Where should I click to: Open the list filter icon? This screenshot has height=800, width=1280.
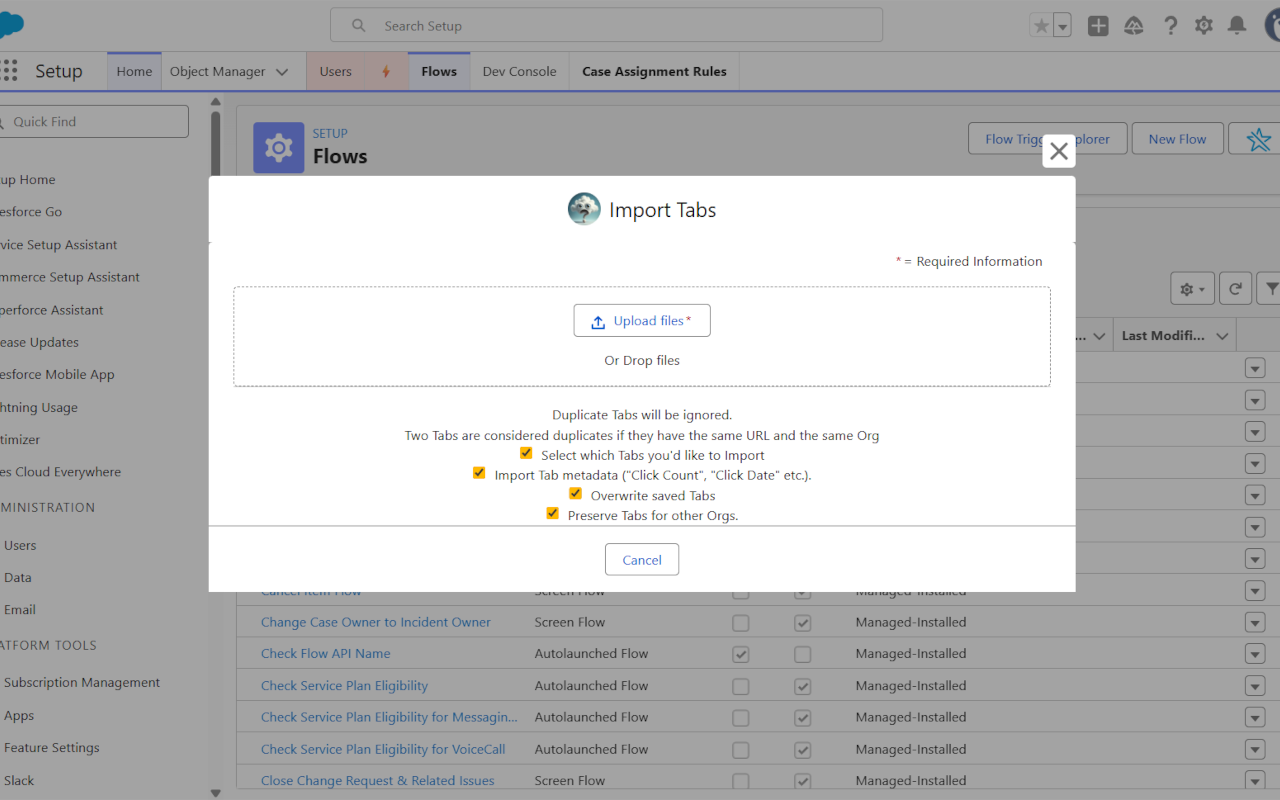click(1269, 289)
